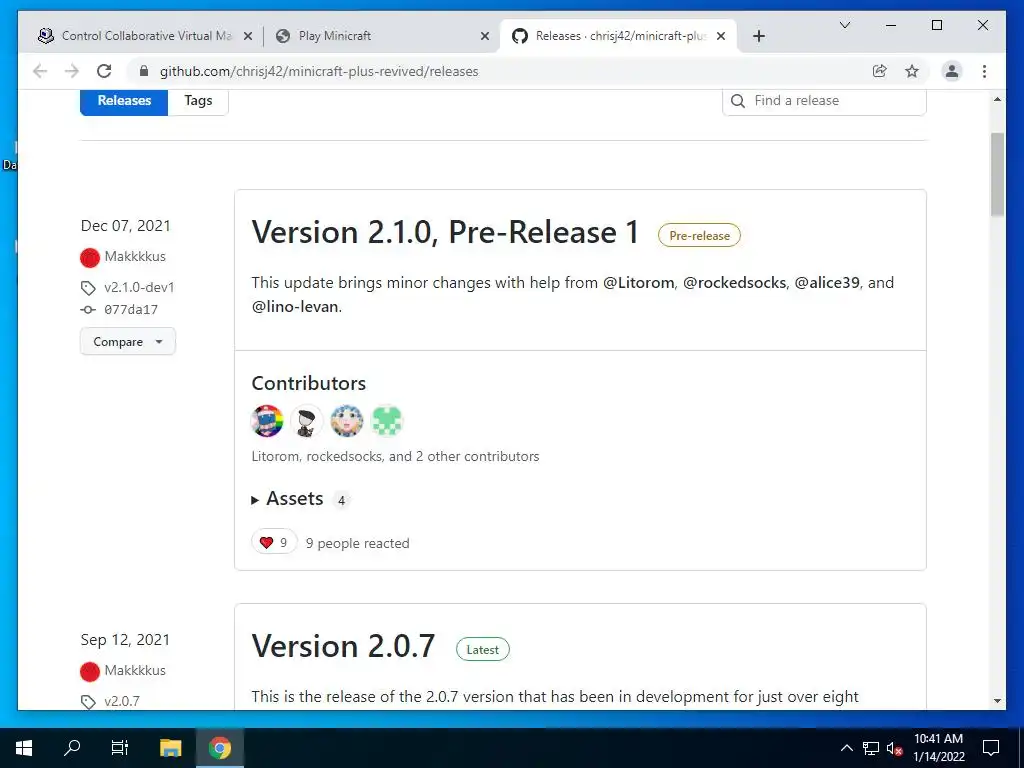This screenshot has height=768, width=1024.
Task: Open the tab search chevron
Action: click(x=844, y=25)
